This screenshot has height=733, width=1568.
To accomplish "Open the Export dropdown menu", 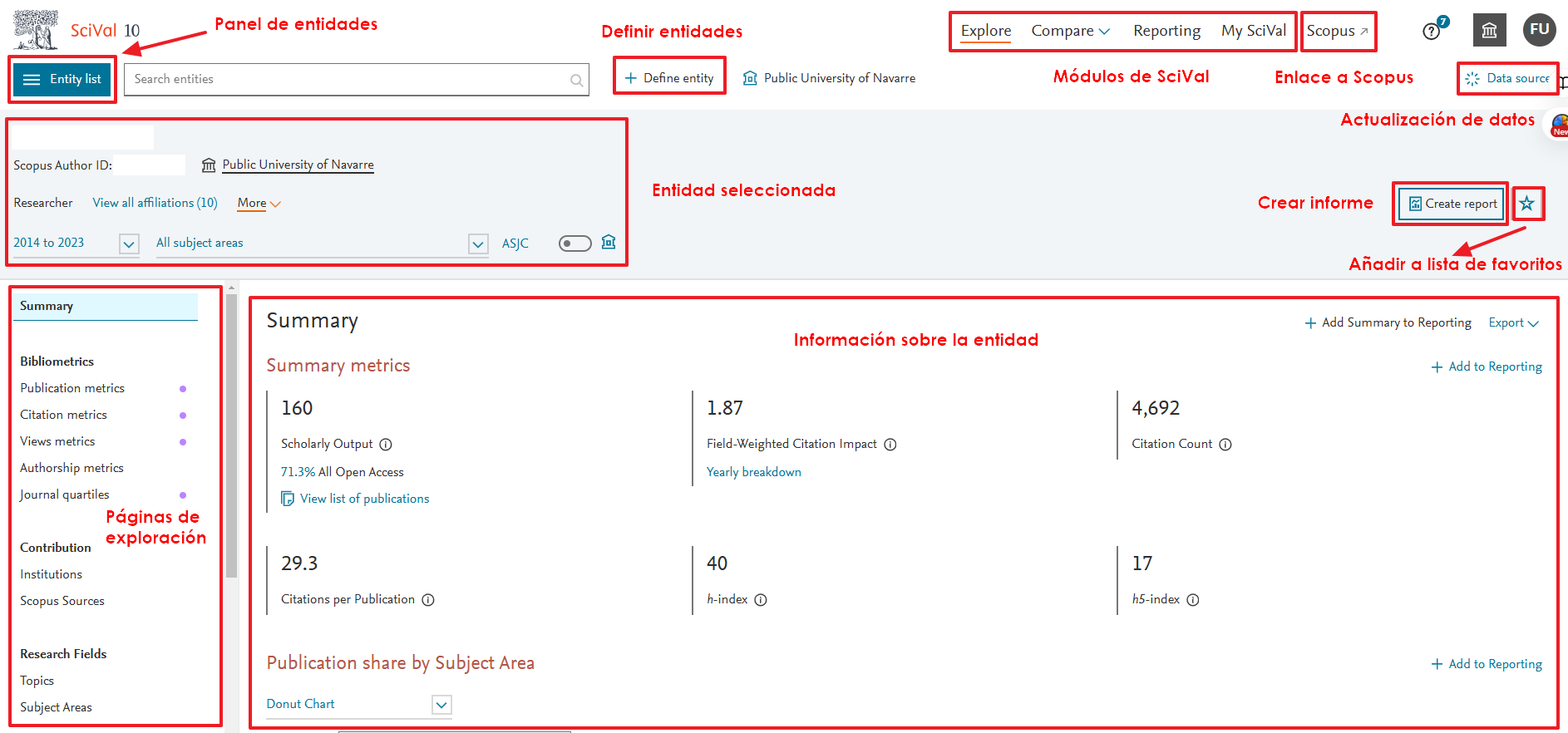I will [x=1513, y=322].
